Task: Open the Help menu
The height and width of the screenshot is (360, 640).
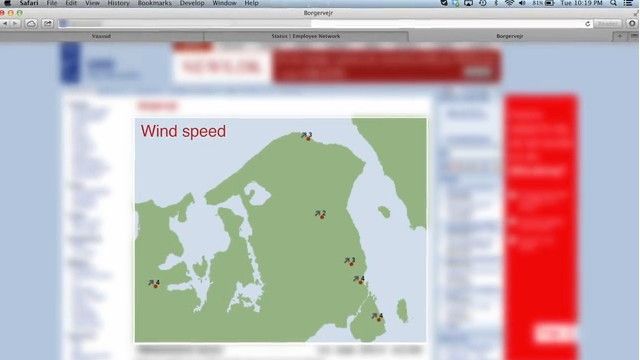Action: [251, 3]
